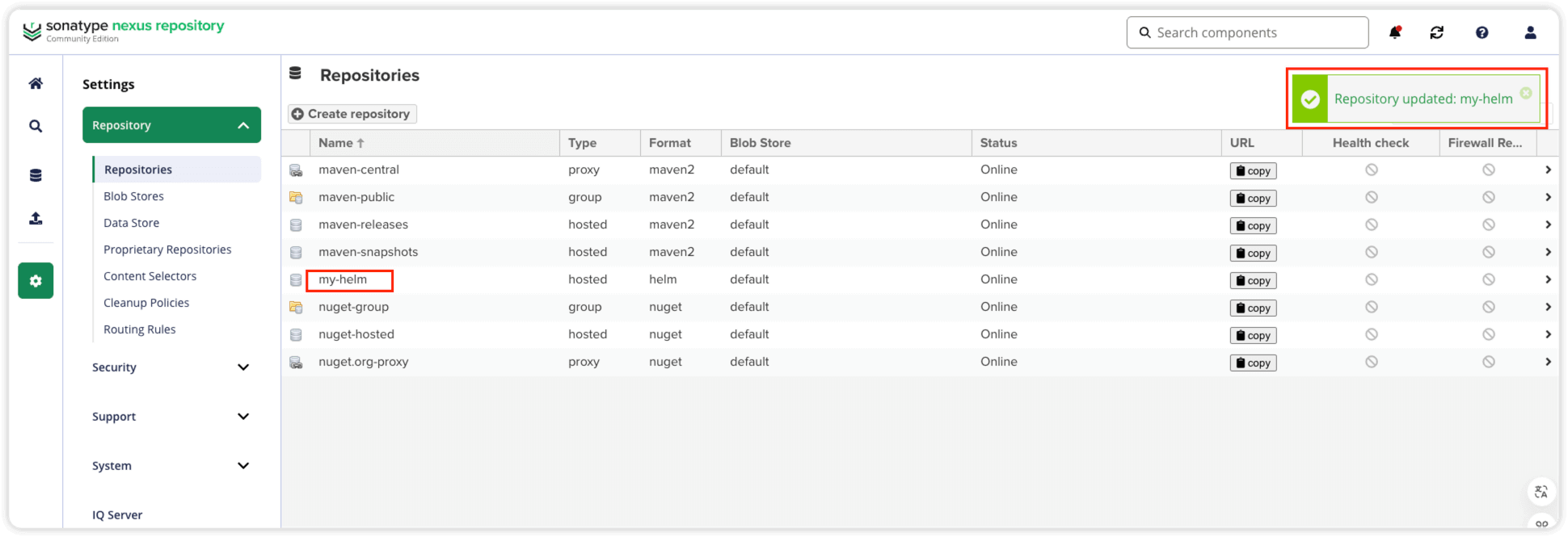The height and width of the screenshot is (537, 1568).
Task: Click health check icon for my-helm
Action: (x=1372, y=279)
